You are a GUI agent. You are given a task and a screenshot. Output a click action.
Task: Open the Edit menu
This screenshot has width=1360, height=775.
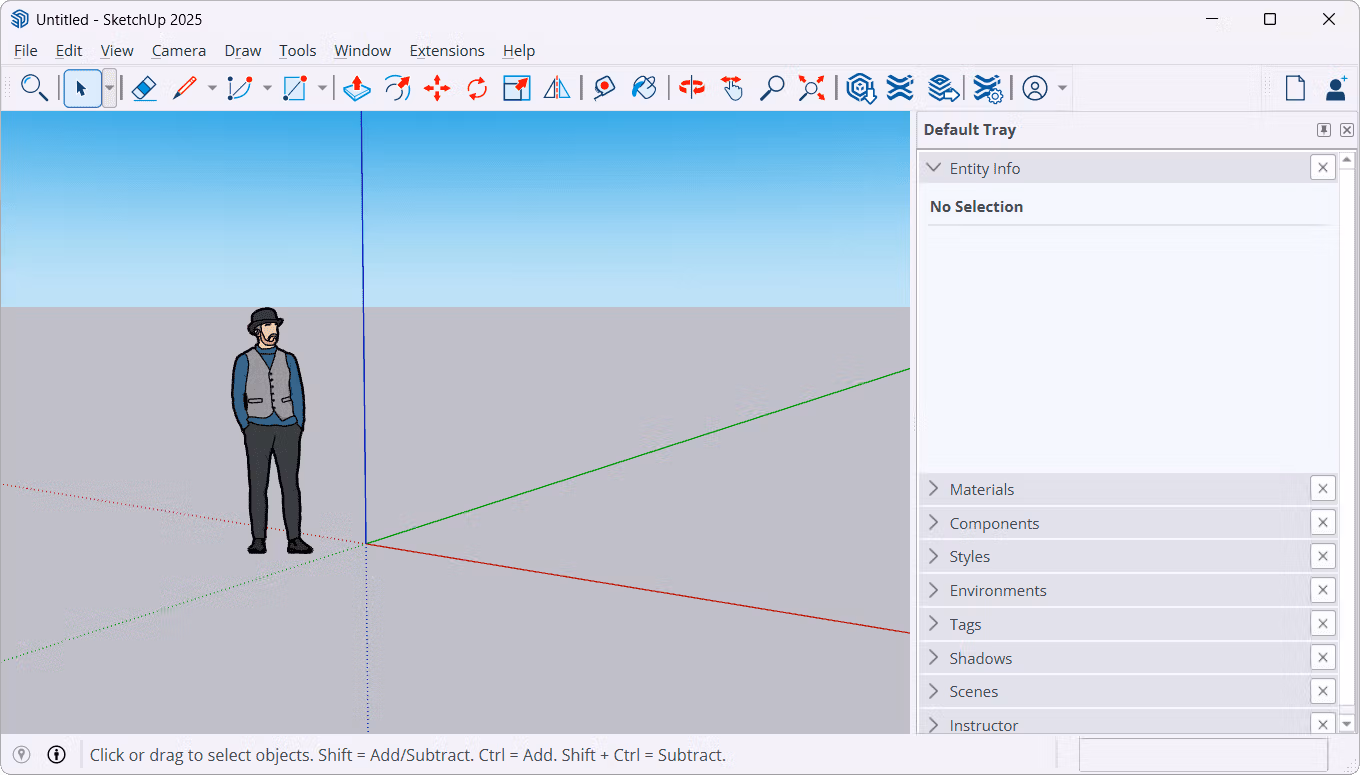69,50
